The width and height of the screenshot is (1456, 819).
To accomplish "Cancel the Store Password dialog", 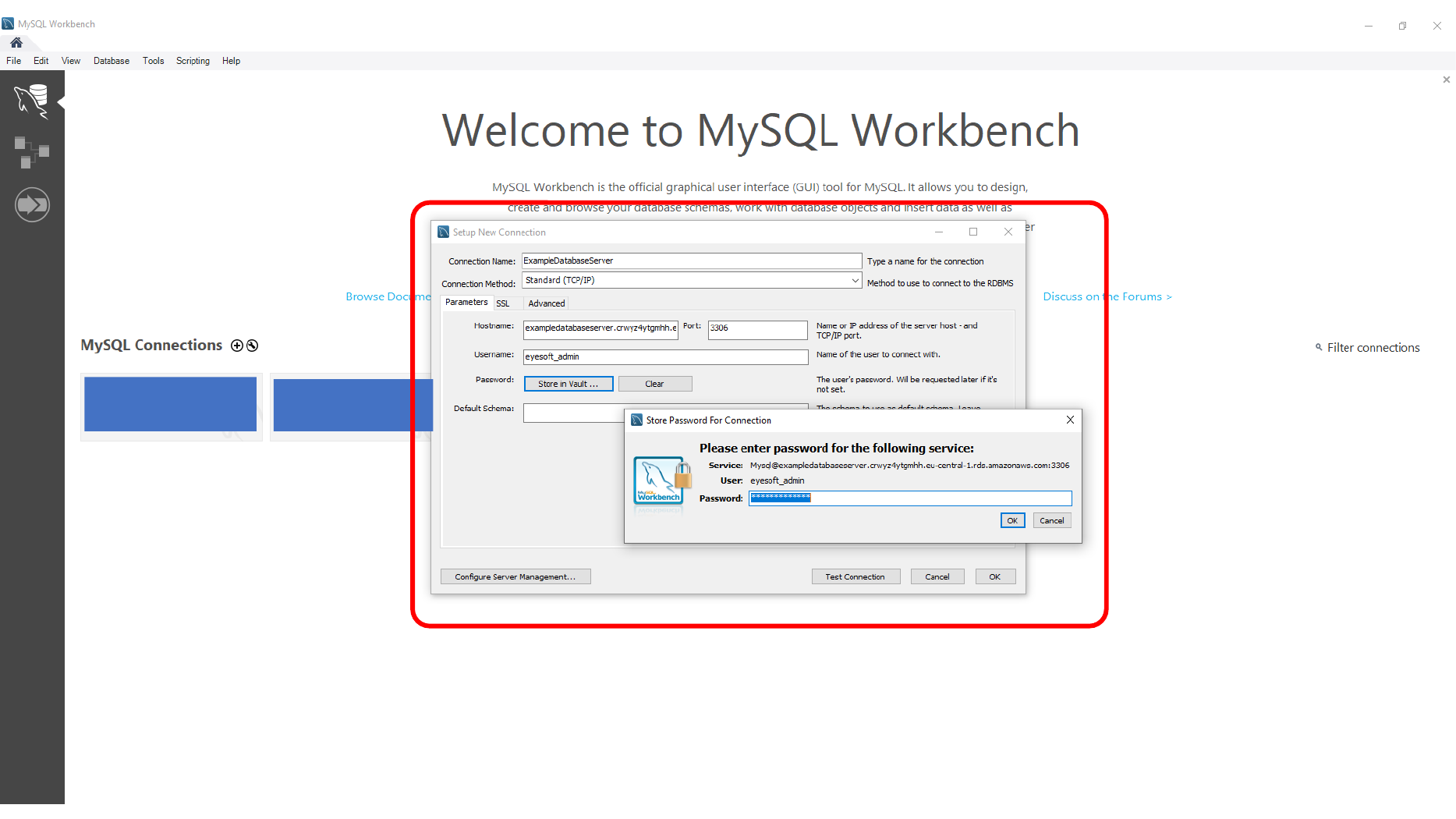I will click(x=1052, y=520).
